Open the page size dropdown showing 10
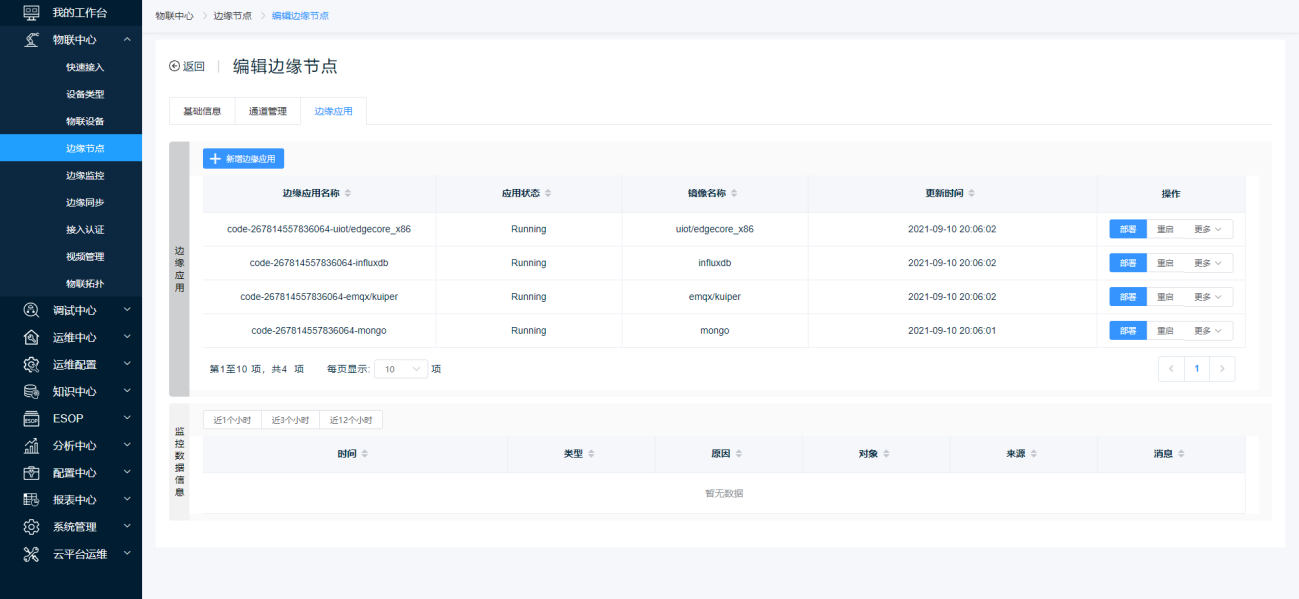1299x599 pixels. (401, 369)
